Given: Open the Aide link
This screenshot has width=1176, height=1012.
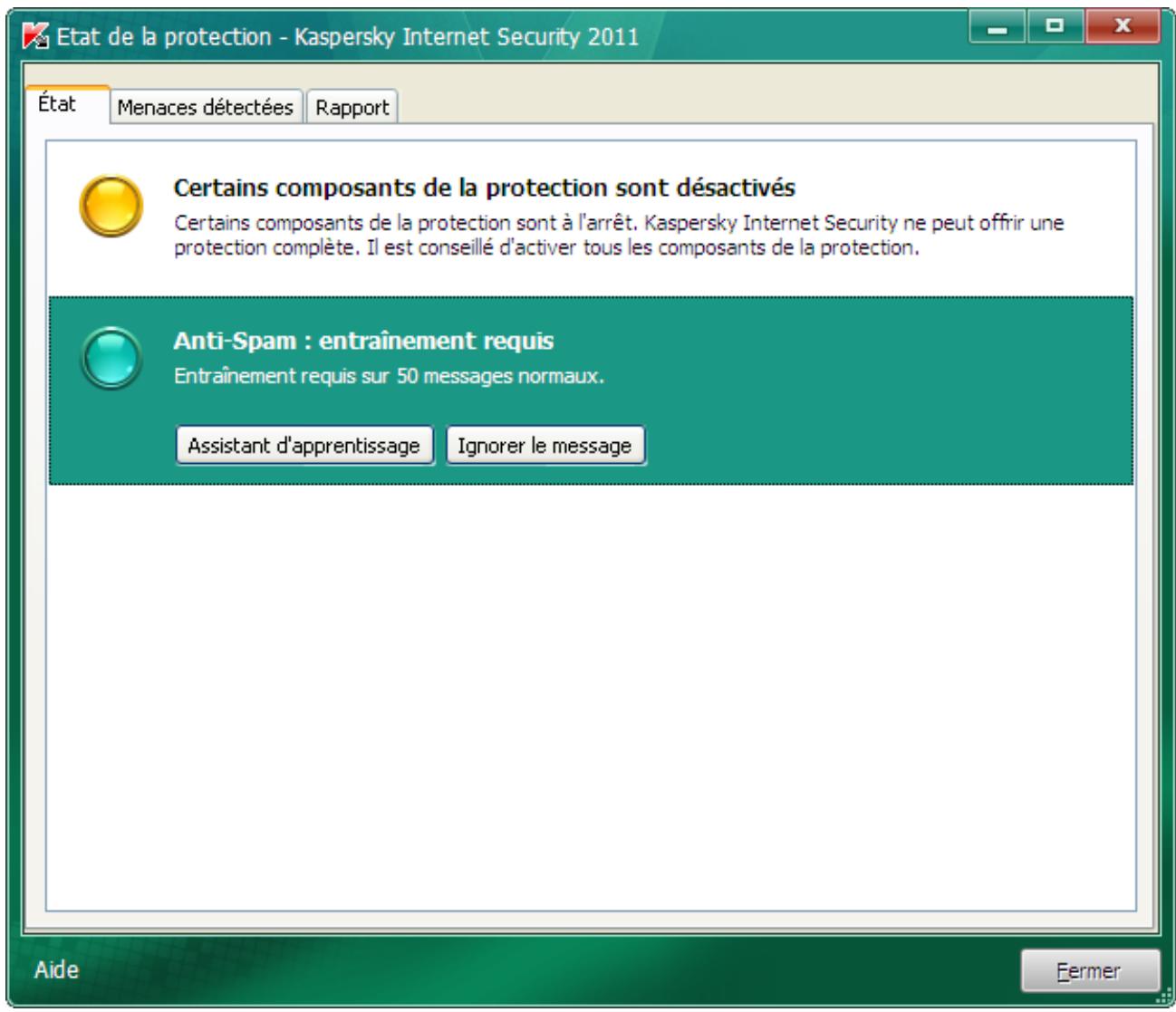Looking at the screenshot, I should [56, 970].
